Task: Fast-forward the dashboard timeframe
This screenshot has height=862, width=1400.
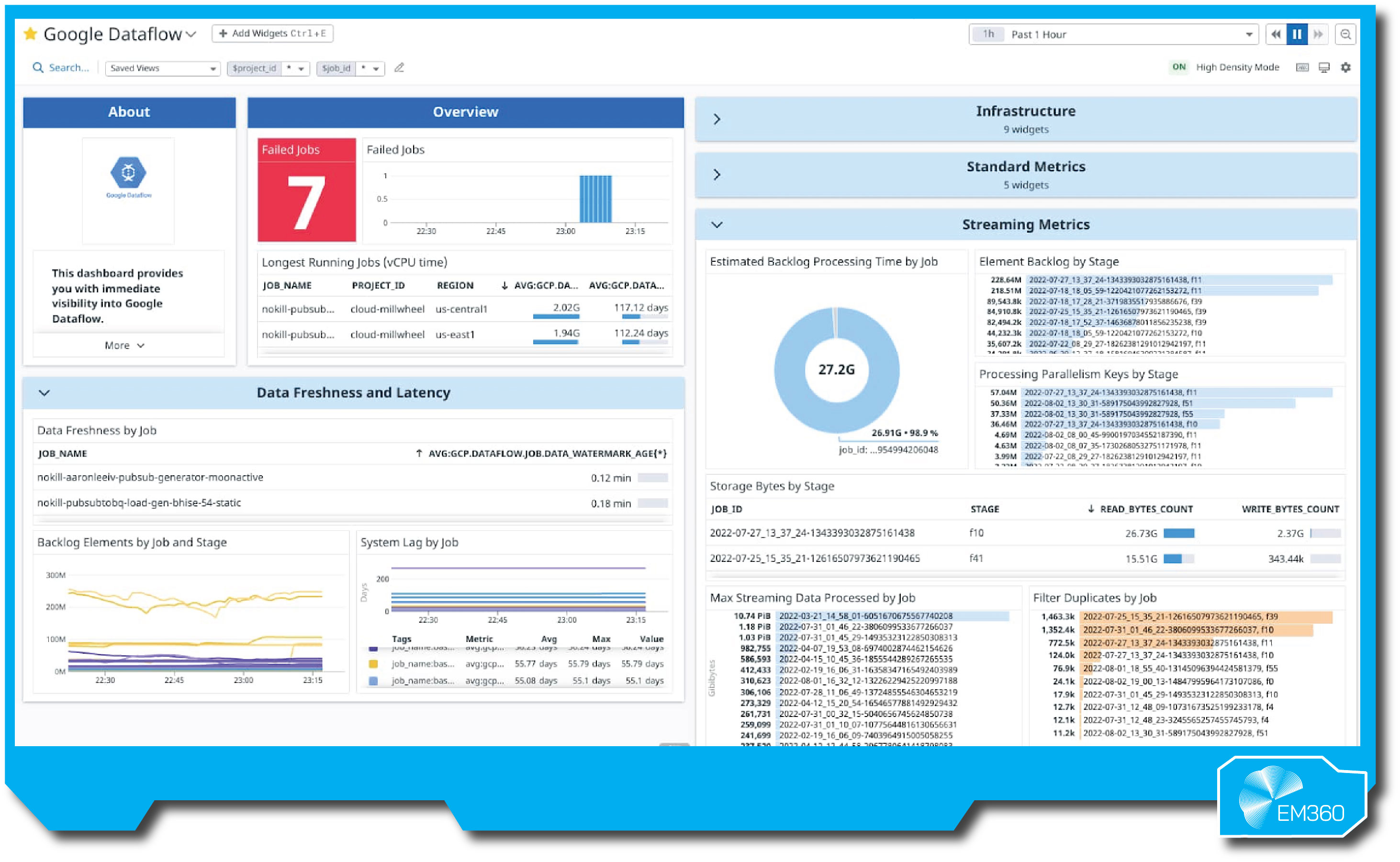Action: (1319, 34)
